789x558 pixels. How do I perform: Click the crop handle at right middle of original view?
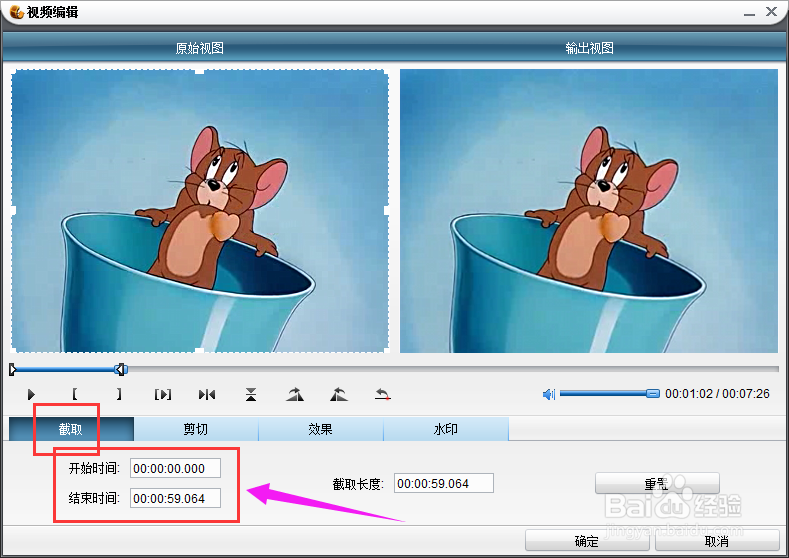[387, 210]
